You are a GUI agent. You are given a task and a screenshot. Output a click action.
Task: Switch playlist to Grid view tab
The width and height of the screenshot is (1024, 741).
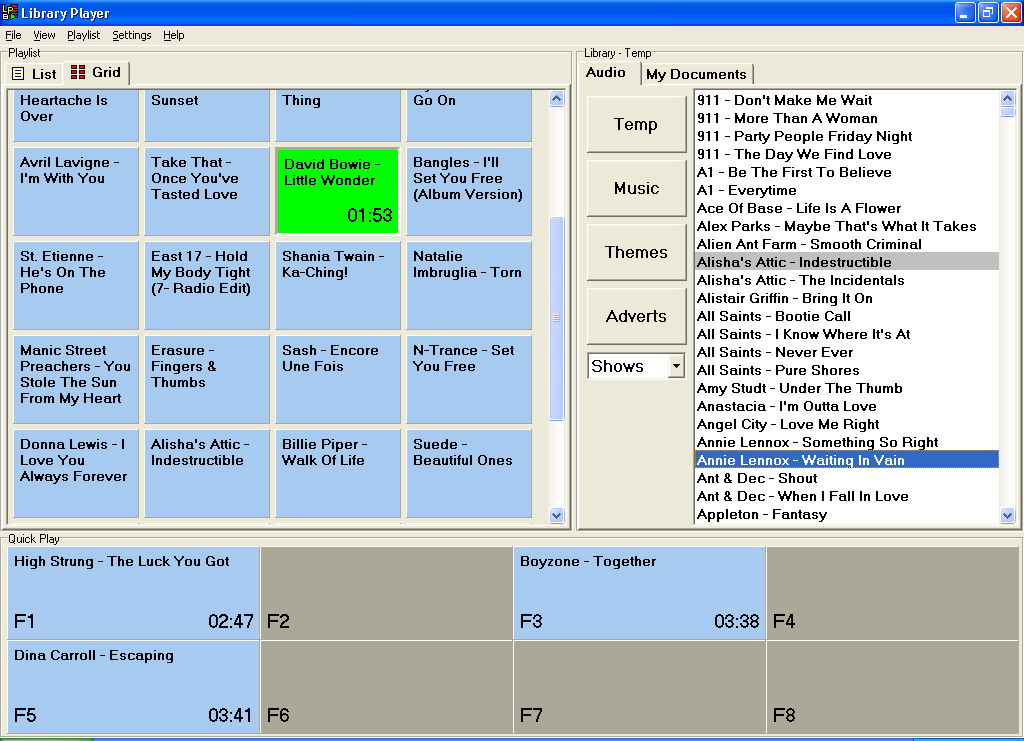[96, 72]
